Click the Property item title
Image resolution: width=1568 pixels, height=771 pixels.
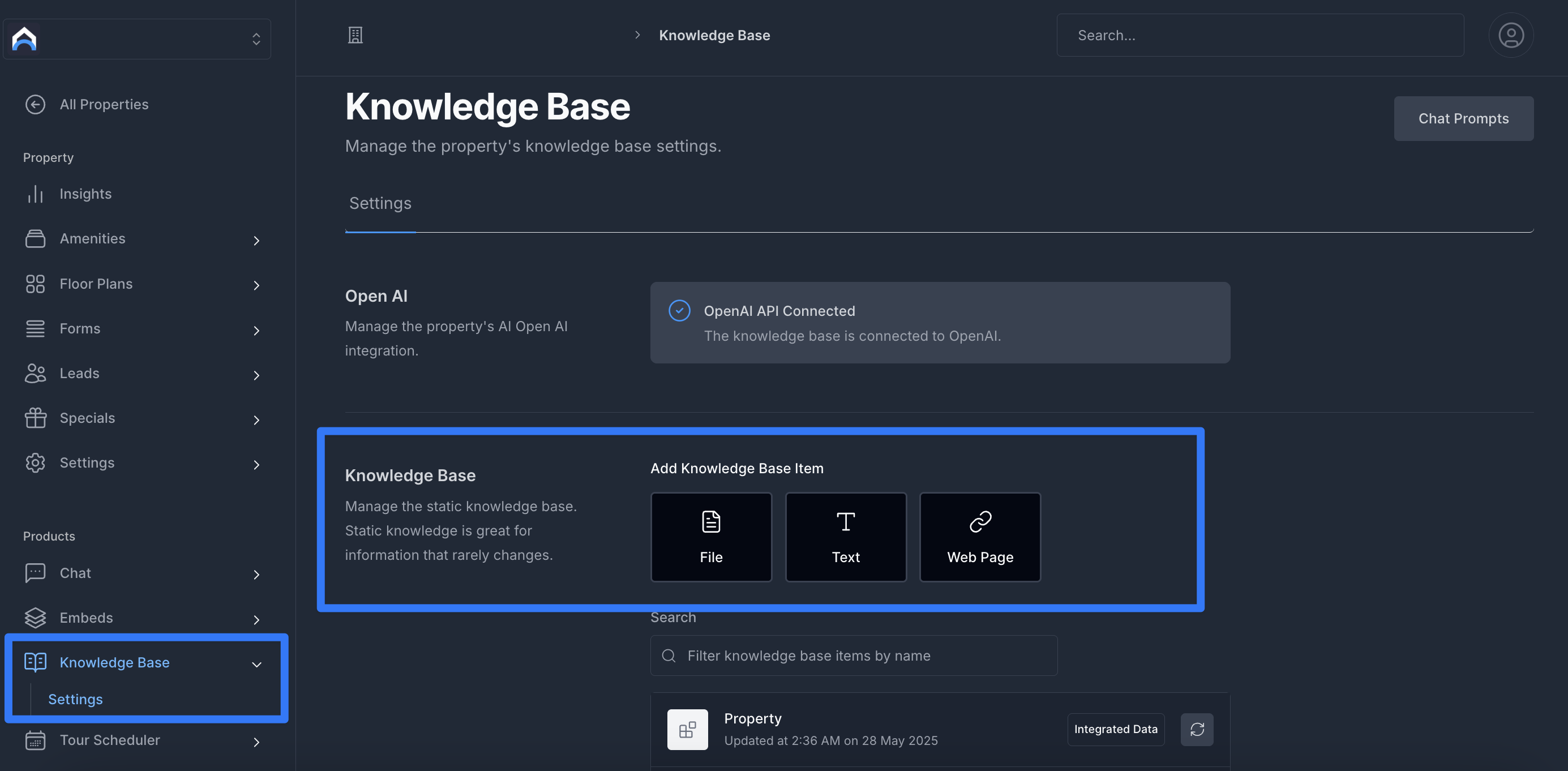(x=753, y=719)
